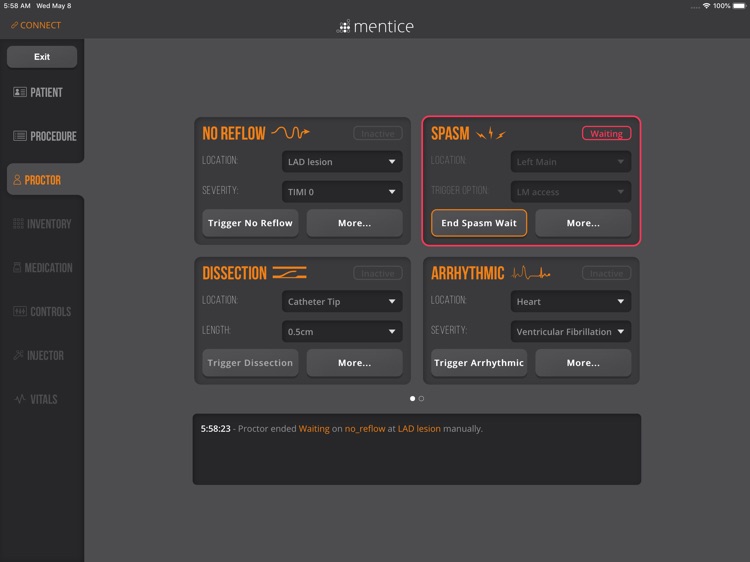Screen dimensions: 750x562
Task: Open the Spasm location dropdown Left Main
Action: click(x=571, y=162)
